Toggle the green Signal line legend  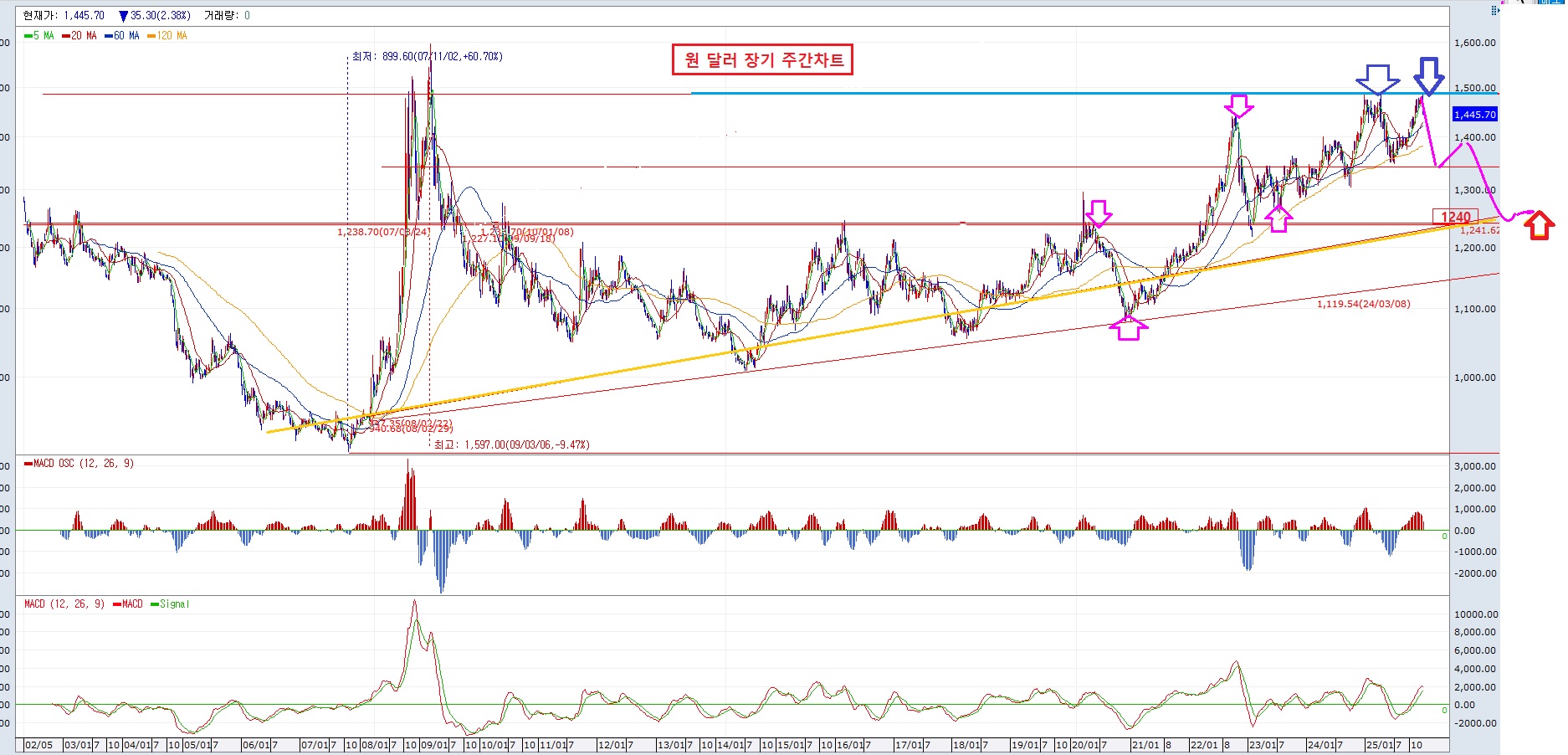(173, 604)
